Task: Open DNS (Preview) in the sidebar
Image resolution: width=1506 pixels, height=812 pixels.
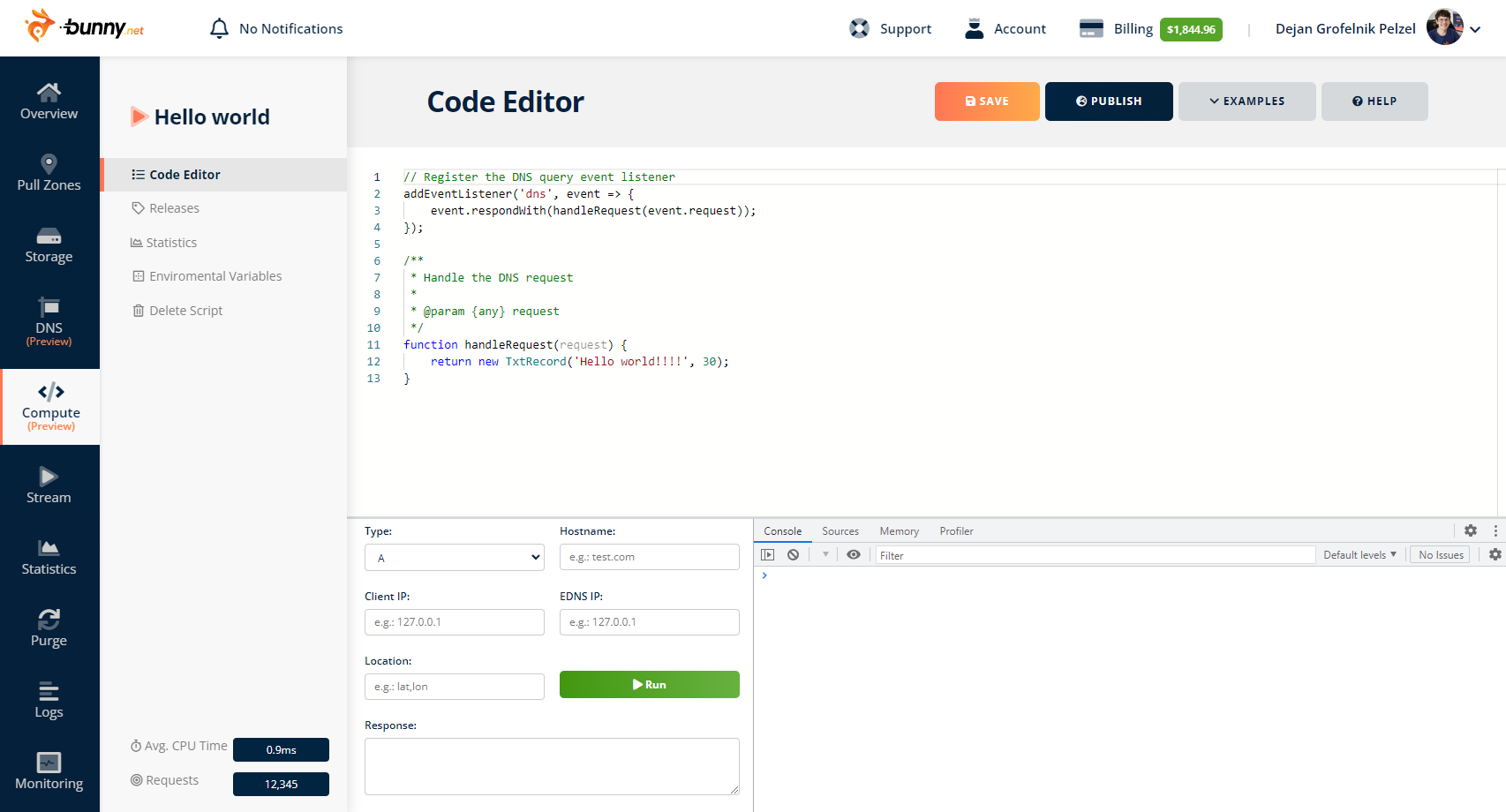Action: coord(49,321)
